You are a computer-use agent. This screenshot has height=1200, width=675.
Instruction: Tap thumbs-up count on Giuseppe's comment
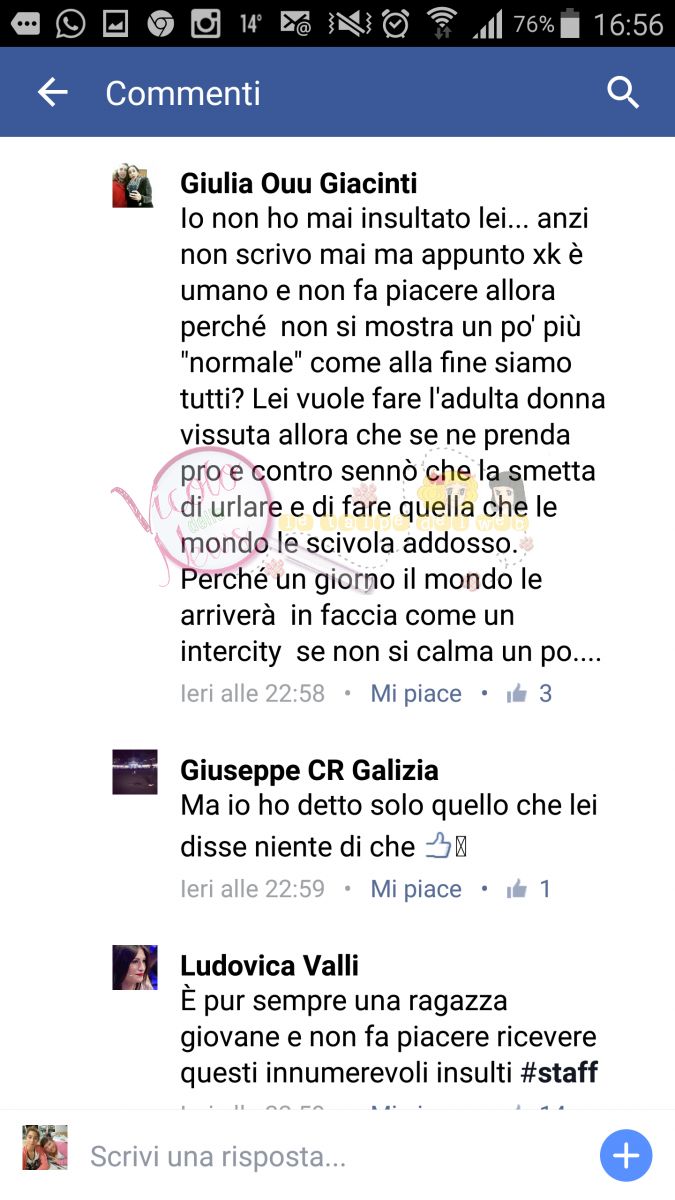tap(530, 889)
